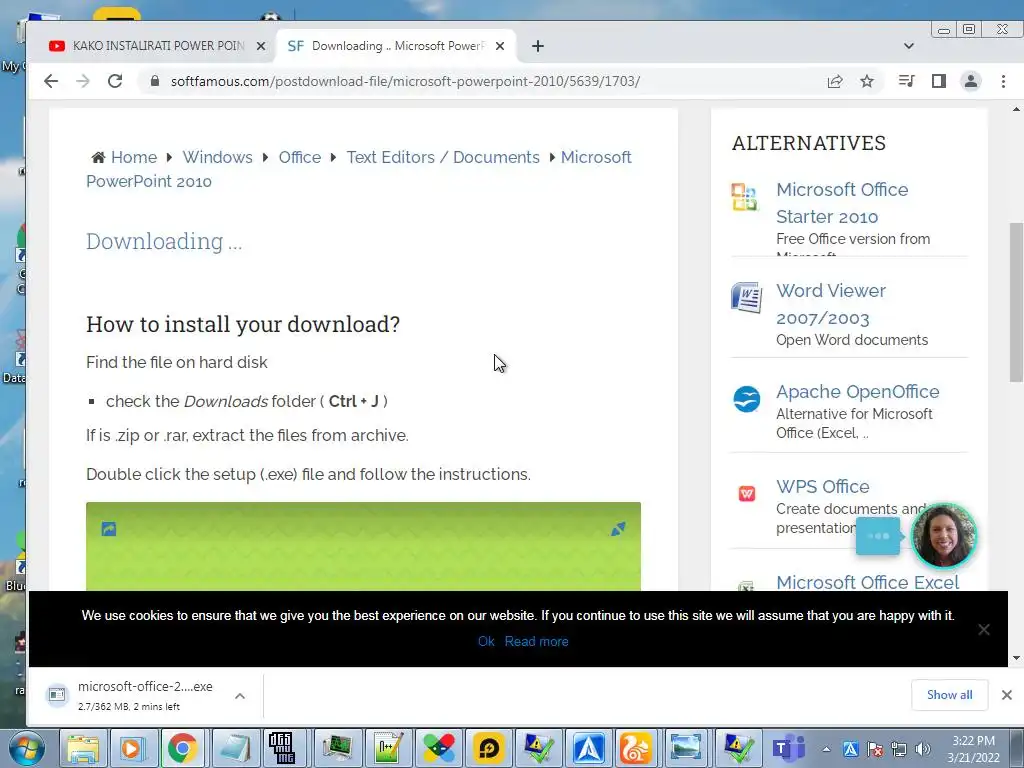Image resolution: width=1024 pixels, height=768 pixels.
Task: Close the YouTube KAKO INSTALIRATI tab
Action: [261, 46]
